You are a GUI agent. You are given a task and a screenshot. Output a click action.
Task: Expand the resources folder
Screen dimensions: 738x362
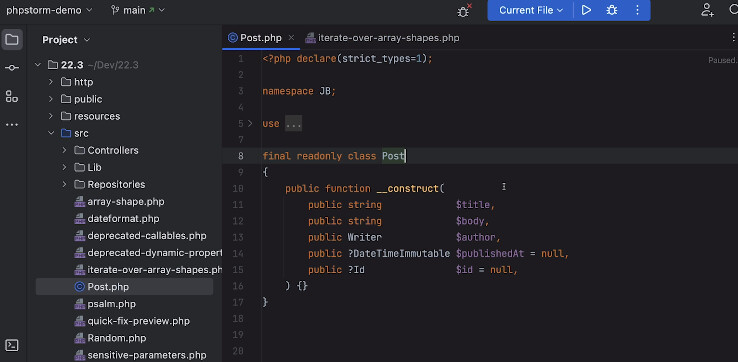click(x=51, y=116)
